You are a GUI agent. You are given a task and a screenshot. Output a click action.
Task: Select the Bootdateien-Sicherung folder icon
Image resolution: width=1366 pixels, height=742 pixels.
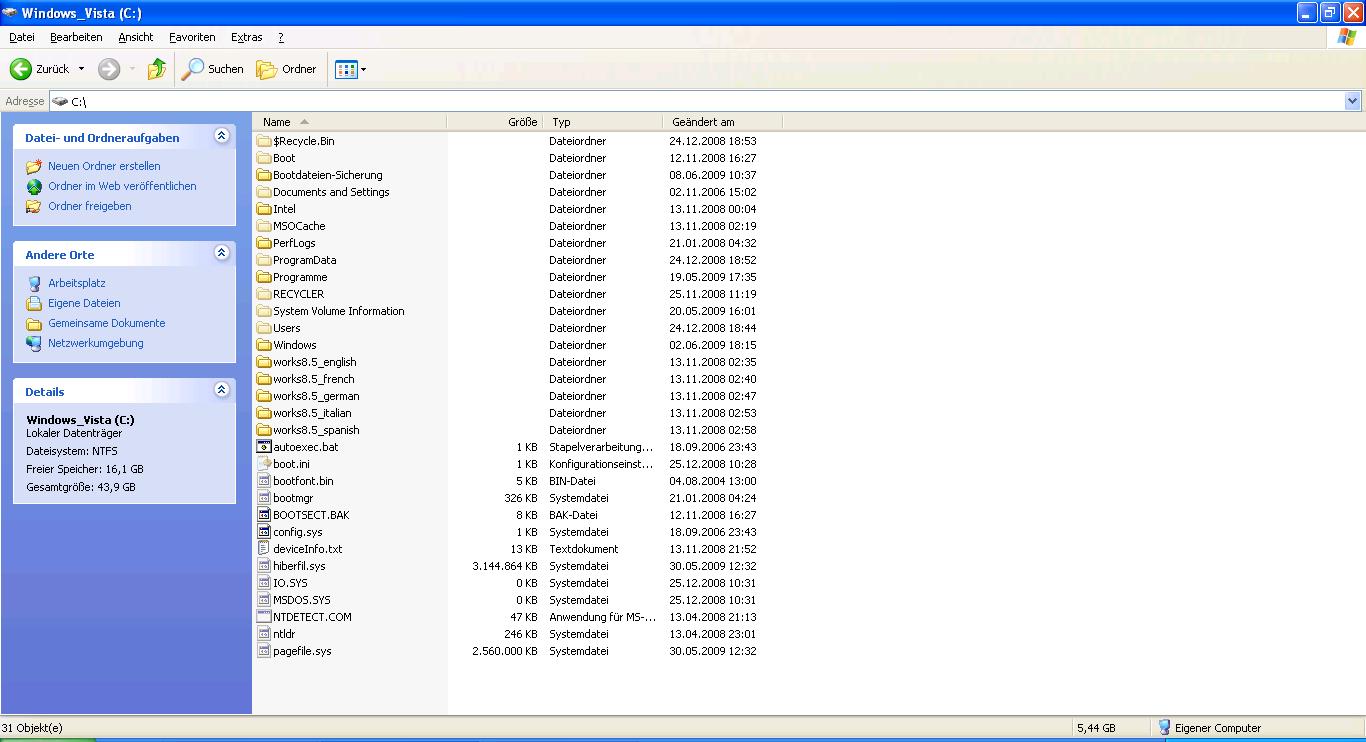pos(264,175)
